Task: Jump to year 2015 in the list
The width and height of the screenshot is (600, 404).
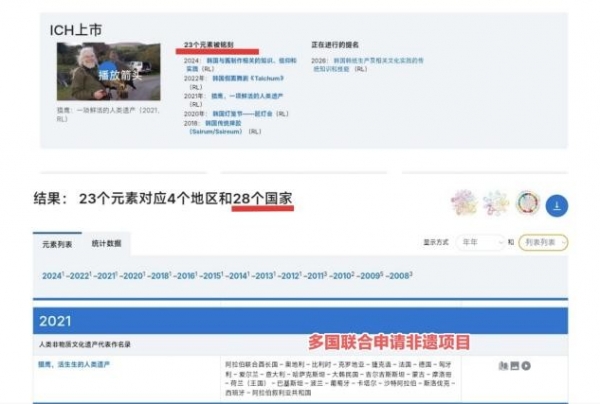Action: [x=212, y=276]
